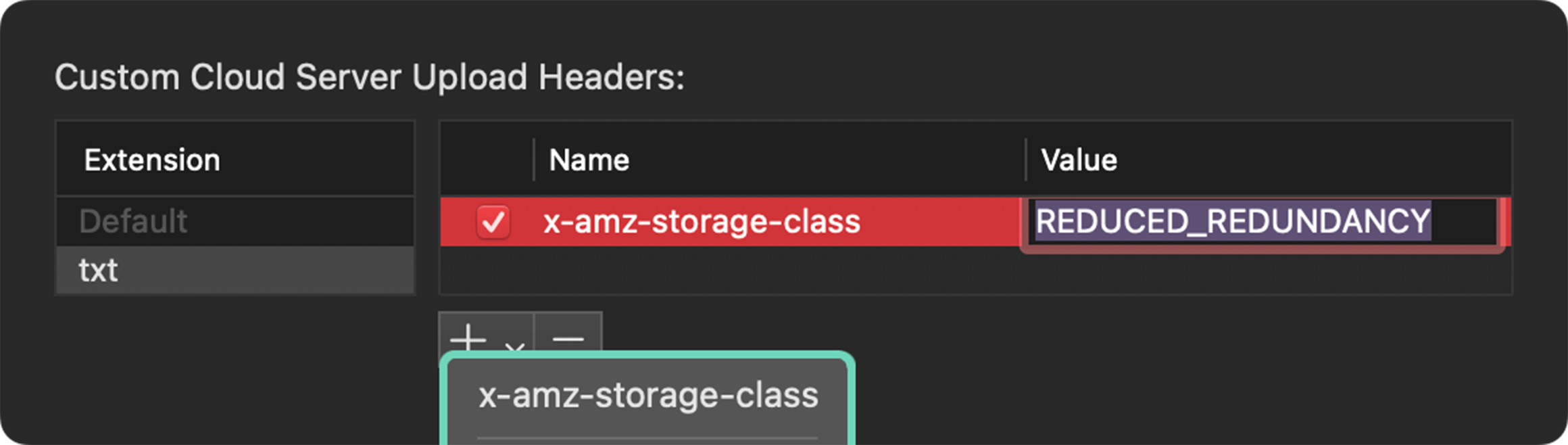Disable the x-amz-storage-class header checkbox
1568x445 pixels.
[x=493, y=221]
